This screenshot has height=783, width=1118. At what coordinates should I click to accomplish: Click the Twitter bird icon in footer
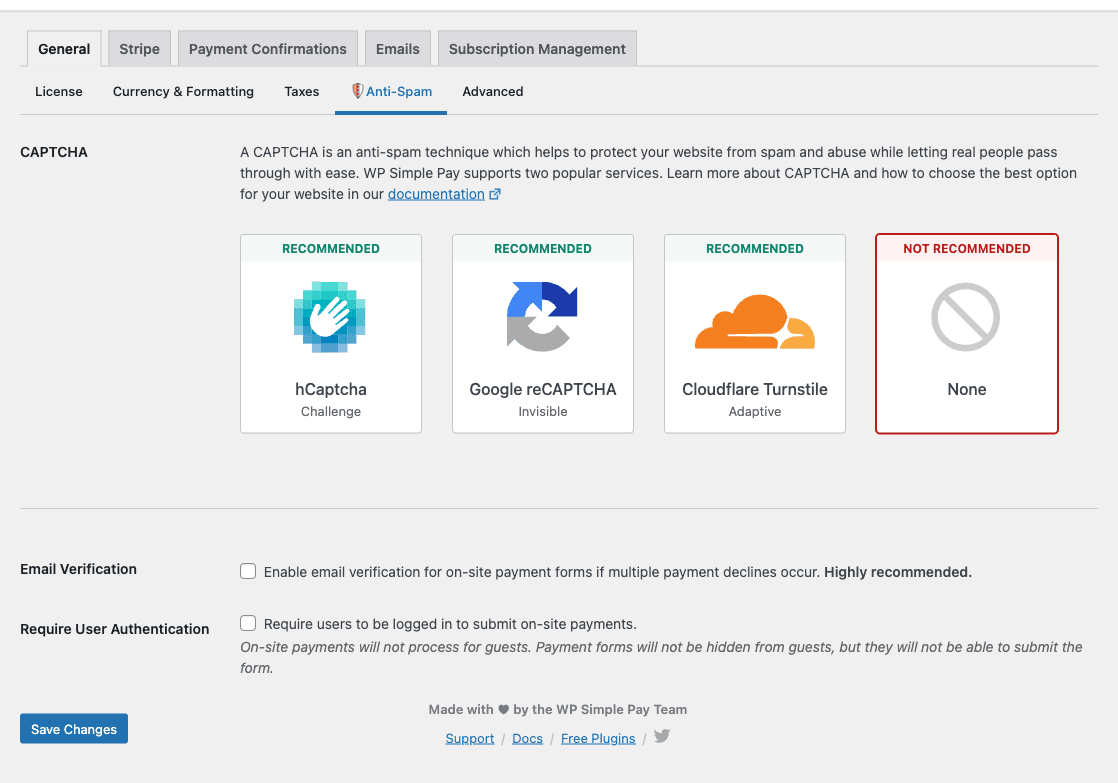[662, 736]
